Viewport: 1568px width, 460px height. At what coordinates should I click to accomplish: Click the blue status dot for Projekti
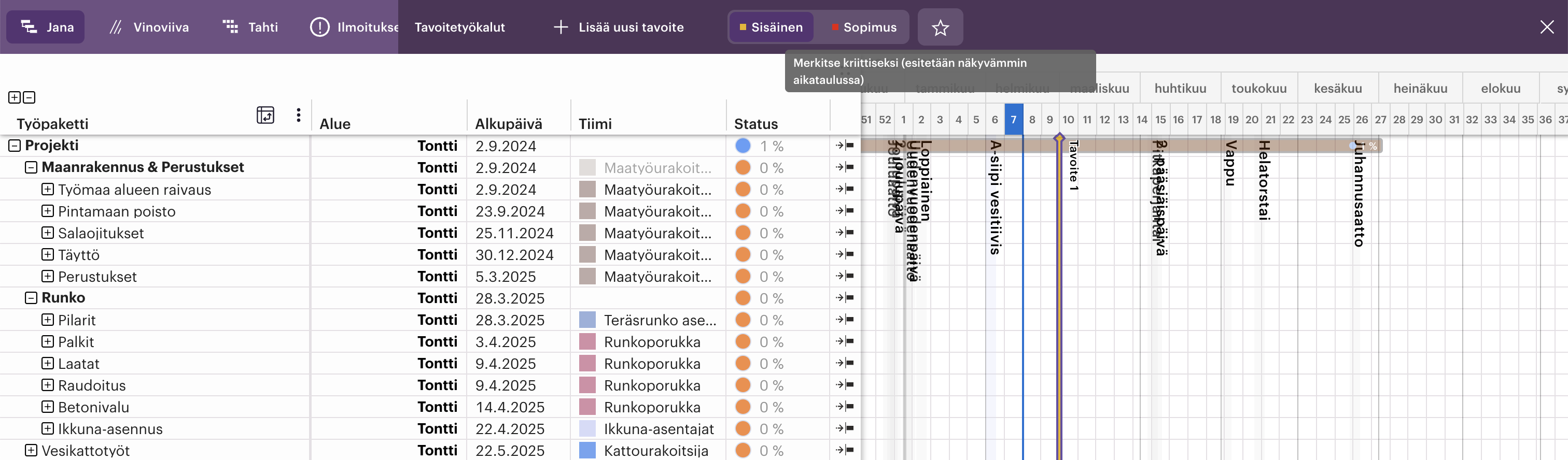[x=742, y=146]
